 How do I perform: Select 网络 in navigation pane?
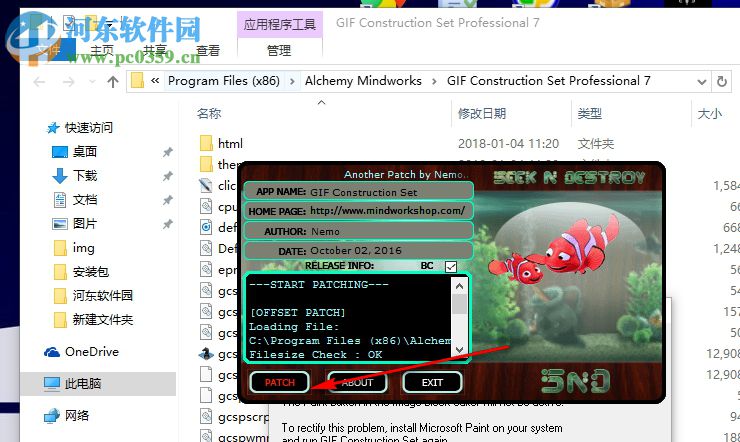[76, 416]
